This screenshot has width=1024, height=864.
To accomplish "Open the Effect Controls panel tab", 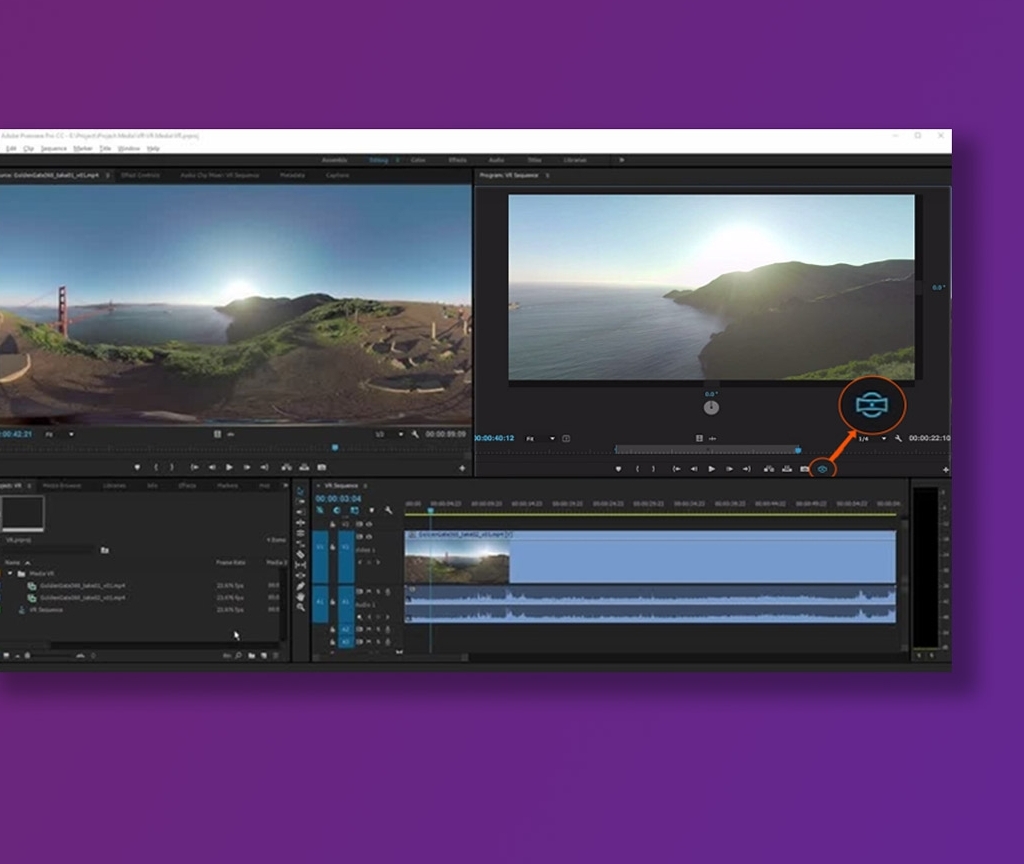I will 141,175.
